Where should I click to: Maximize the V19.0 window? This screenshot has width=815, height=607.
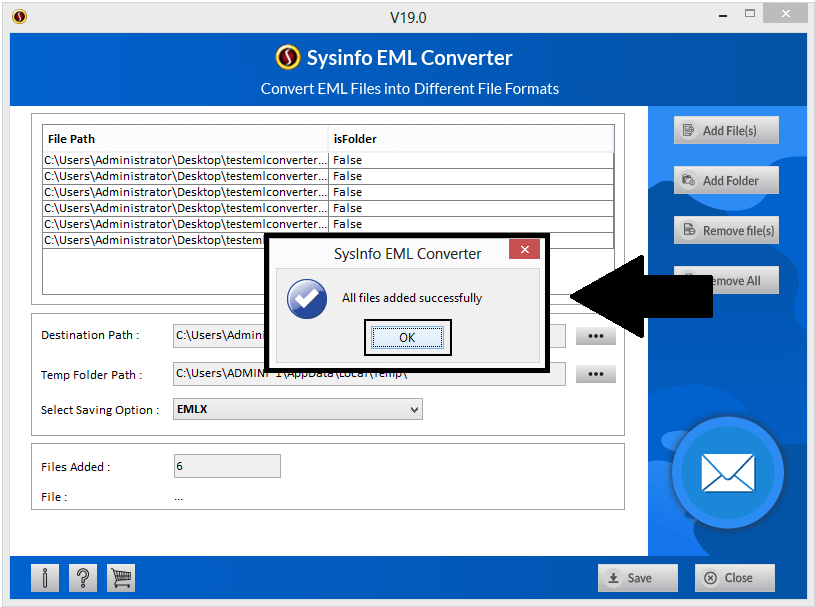point(750,14)
